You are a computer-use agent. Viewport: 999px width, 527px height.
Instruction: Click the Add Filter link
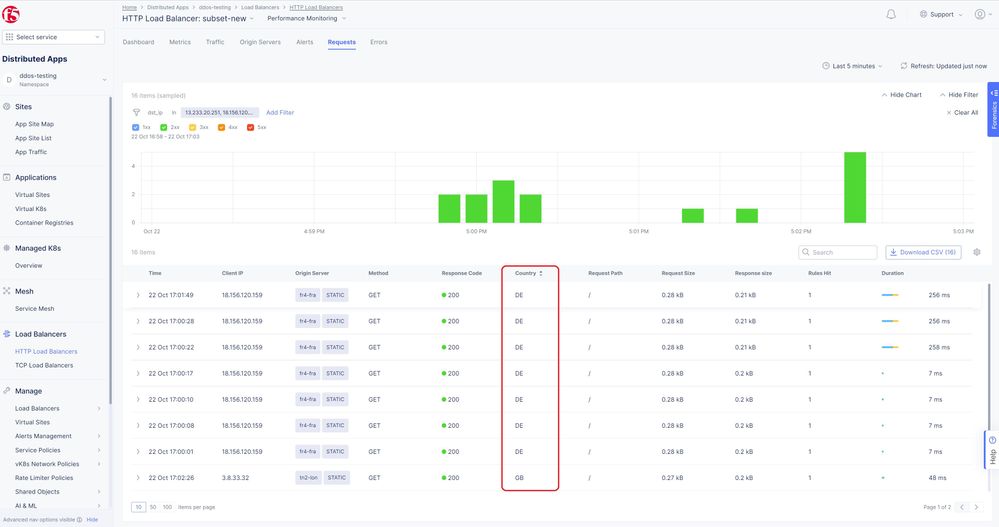(x=280, y=113)
